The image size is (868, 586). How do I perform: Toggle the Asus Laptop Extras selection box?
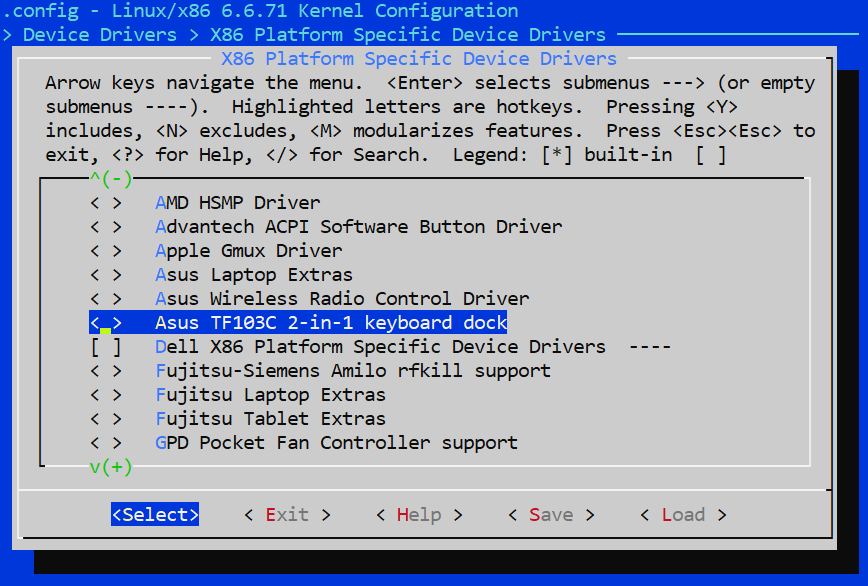point(106,275)
